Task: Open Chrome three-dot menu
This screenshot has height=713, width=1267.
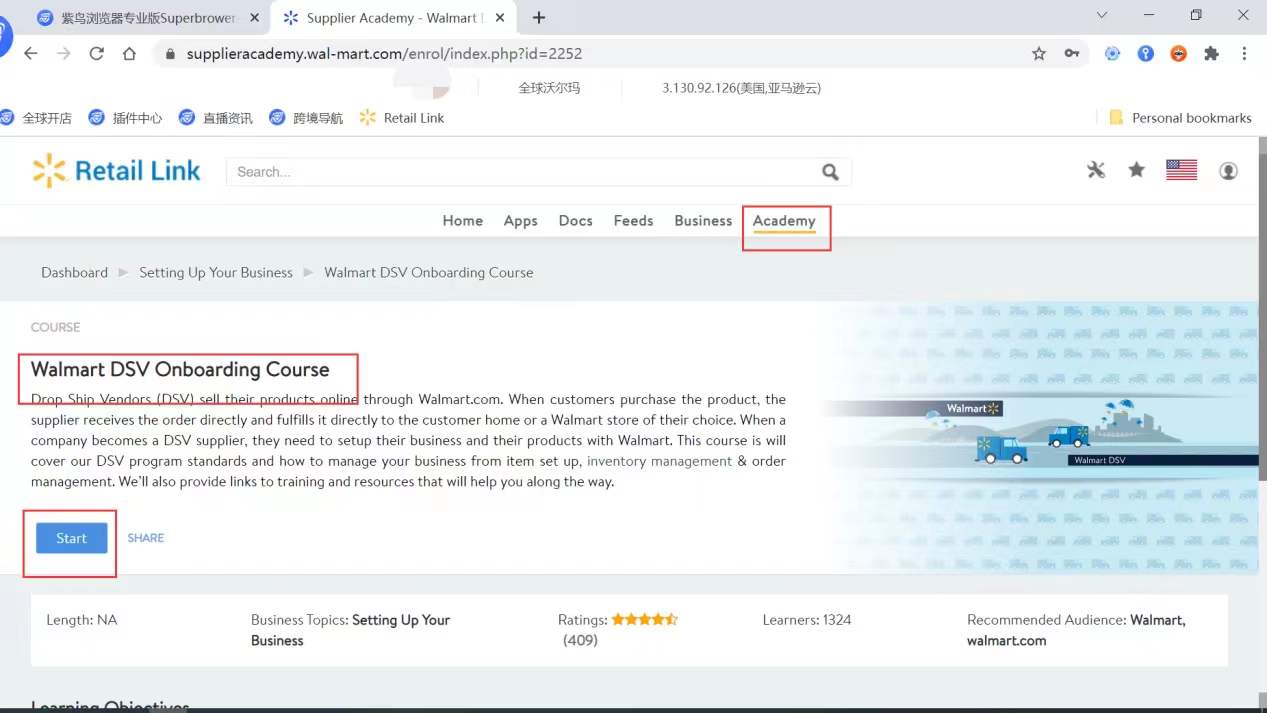Action: (x=1244, y=54)
